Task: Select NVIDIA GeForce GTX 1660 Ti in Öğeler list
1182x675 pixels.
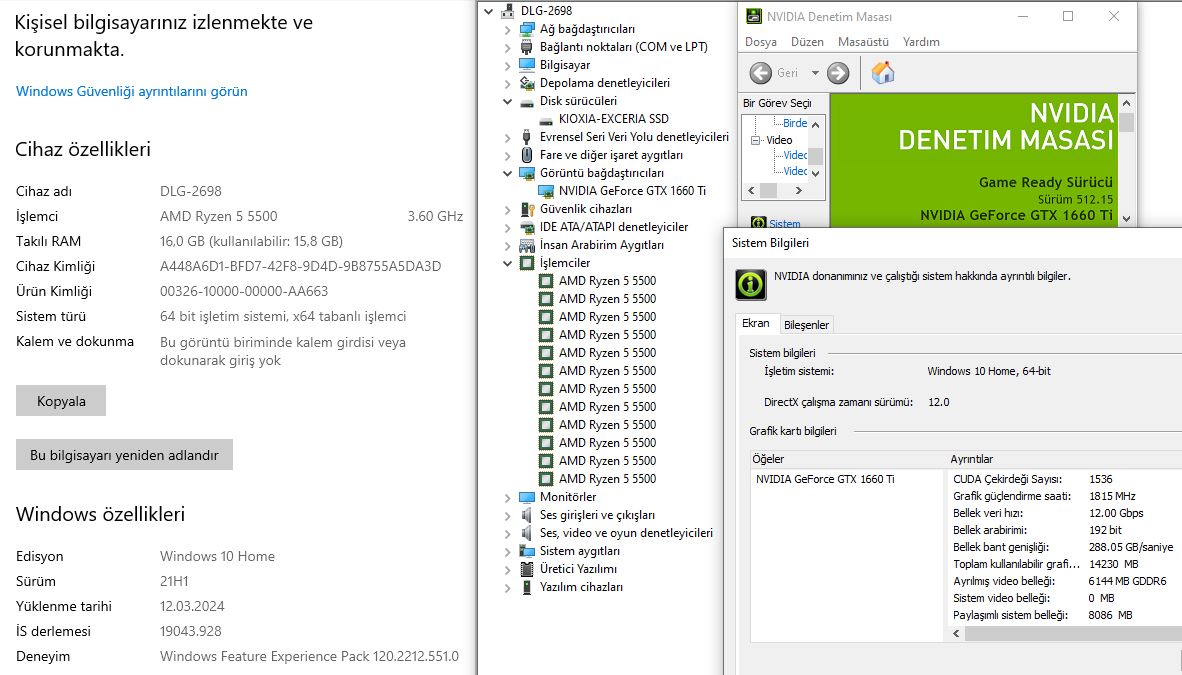Action: click(825, 479)
